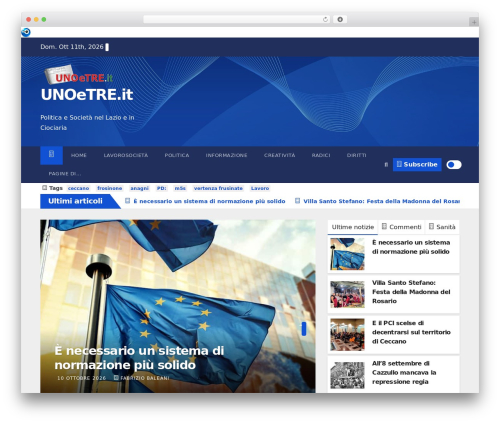Toggle the dark mode switch
Image resolution: width=500 pixels, height=423 pixels.
[454, 165]
